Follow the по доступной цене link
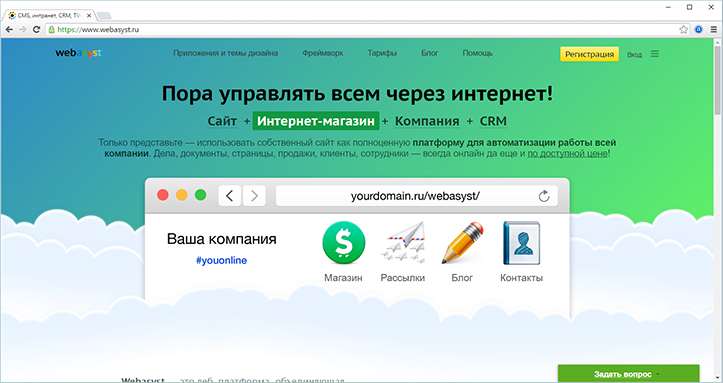Screen dimensions: 723x383 click(568, 153)
